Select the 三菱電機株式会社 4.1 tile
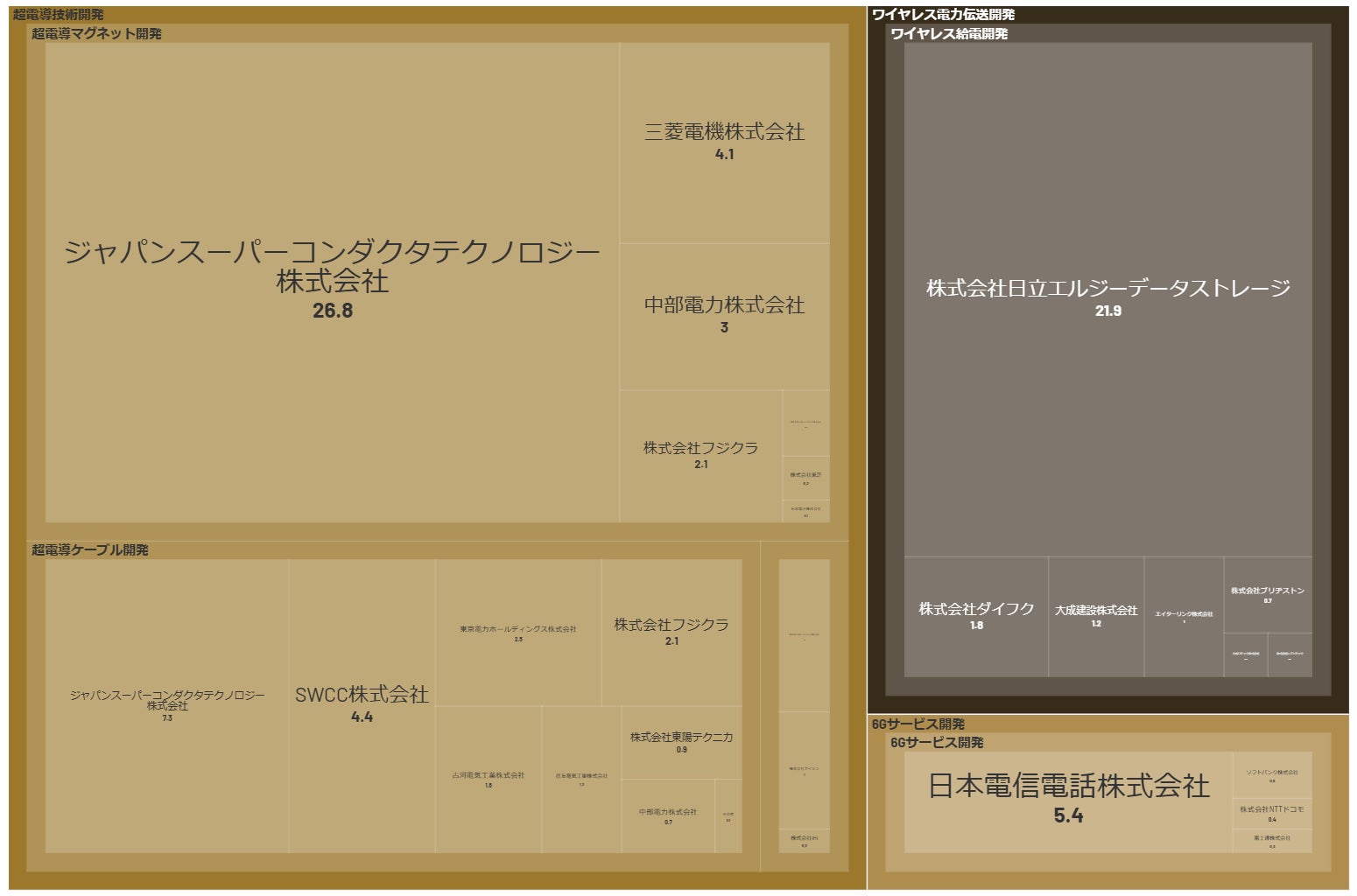This screenshot has width=1357, height=896. 724,143
